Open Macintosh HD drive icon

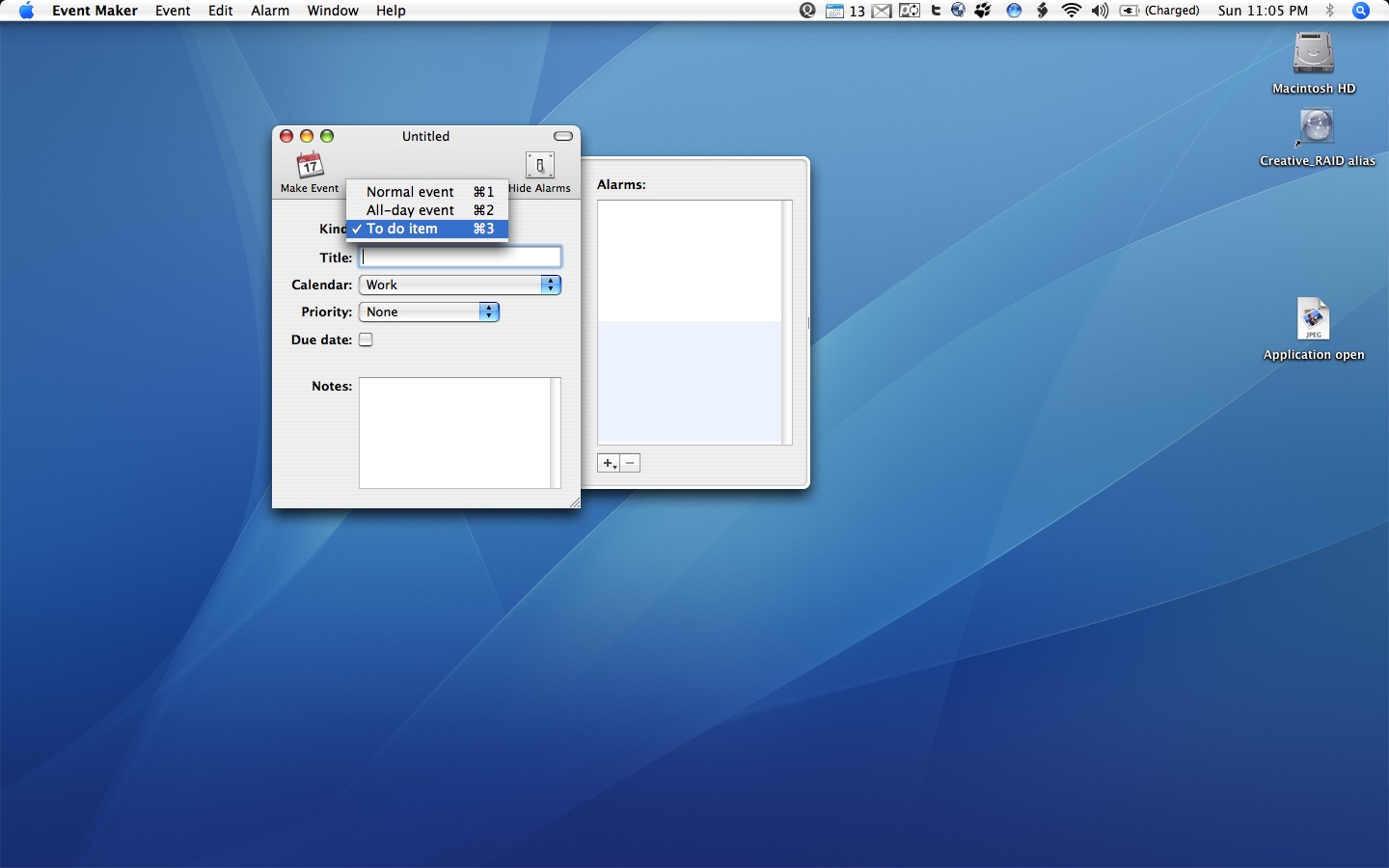pyautogui.click(x=1313, y=54)
